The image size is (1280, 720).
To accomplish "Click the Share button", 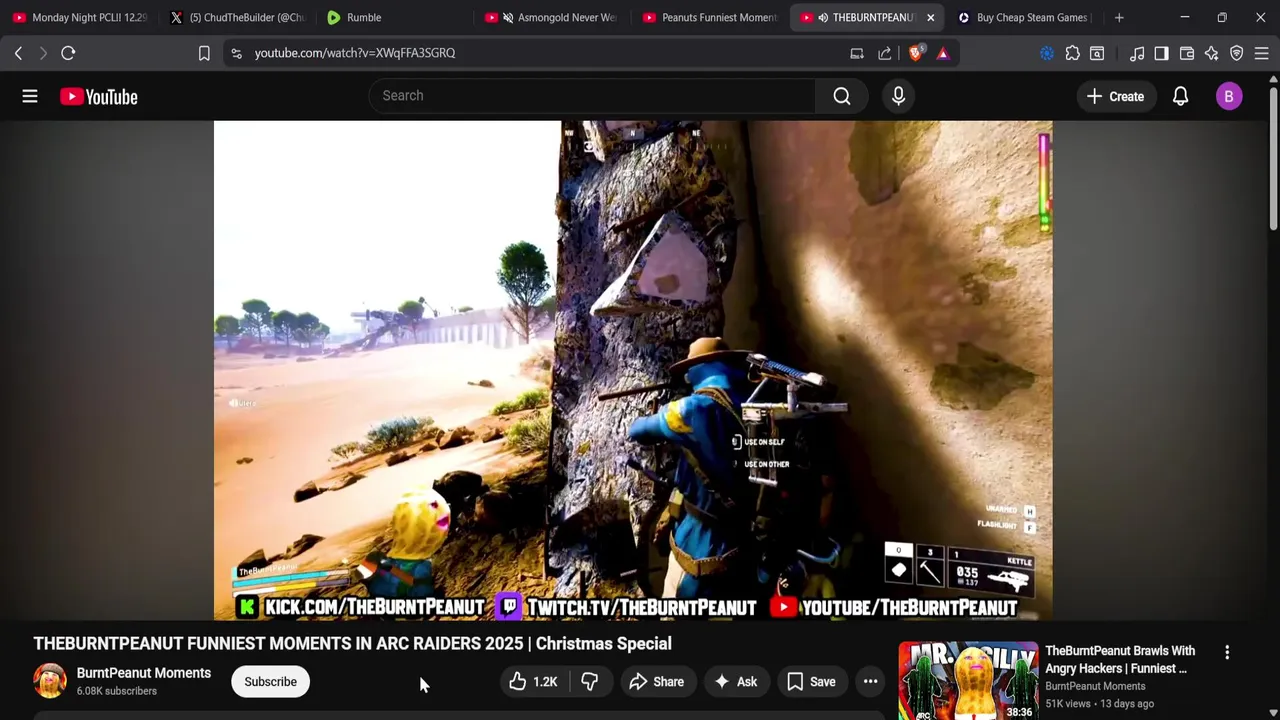I will [656, 682].
